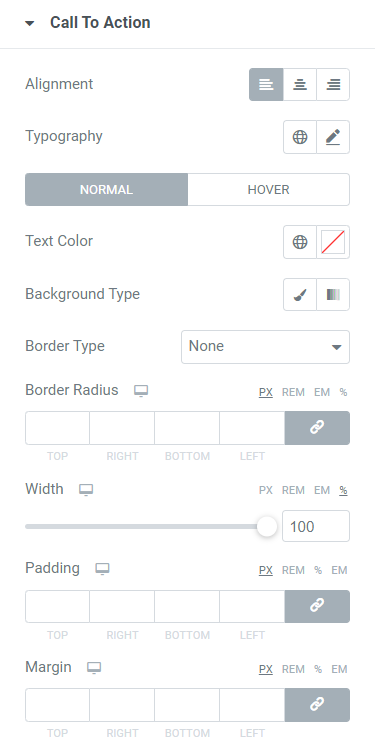Open the Text Color swatch picker
The image size is (375, 756).
(333, 242)
